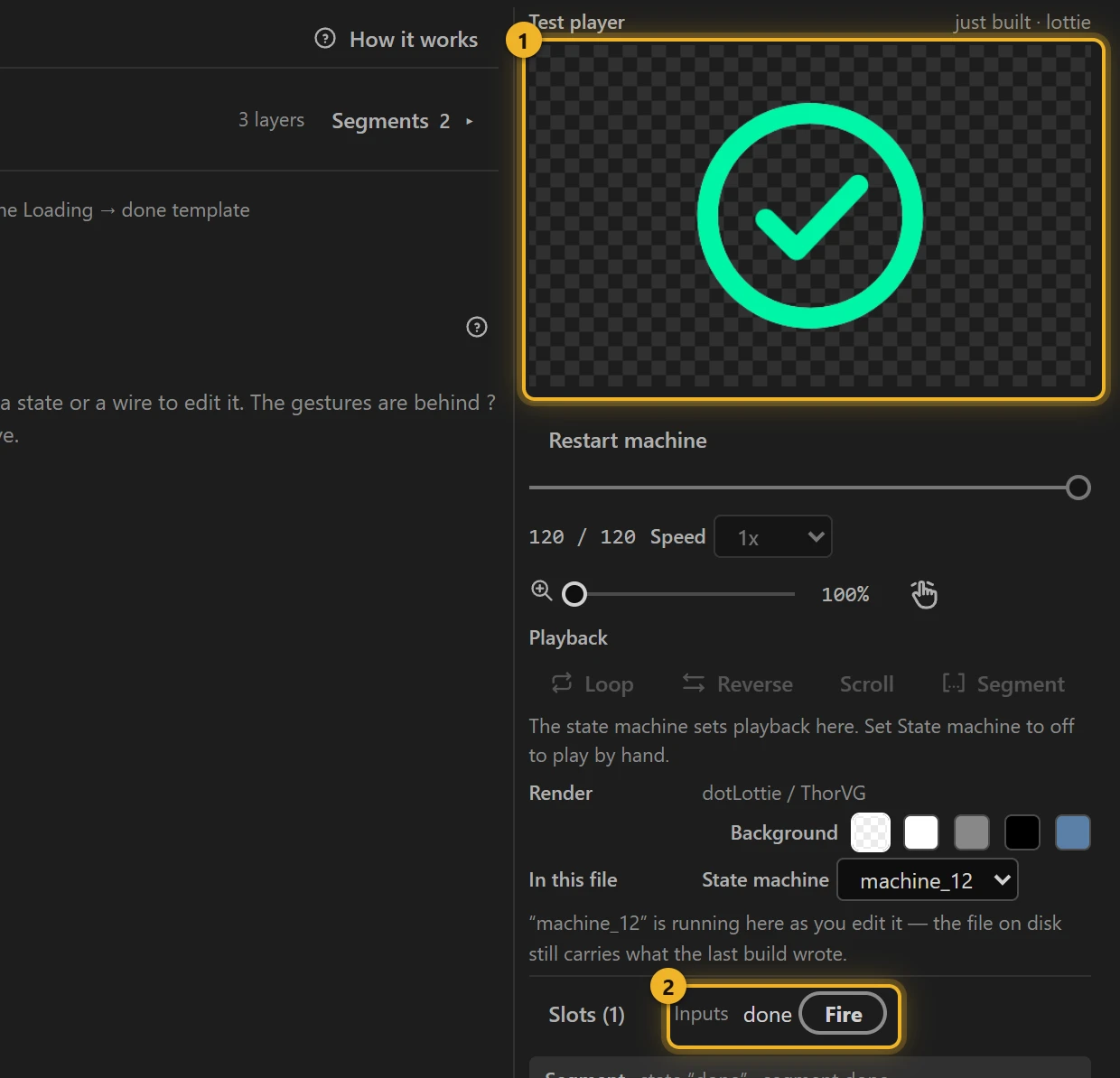Open the Speed 1x dropdown
The height and width of the screenshot is (1078, 1120).
[773, 537]
